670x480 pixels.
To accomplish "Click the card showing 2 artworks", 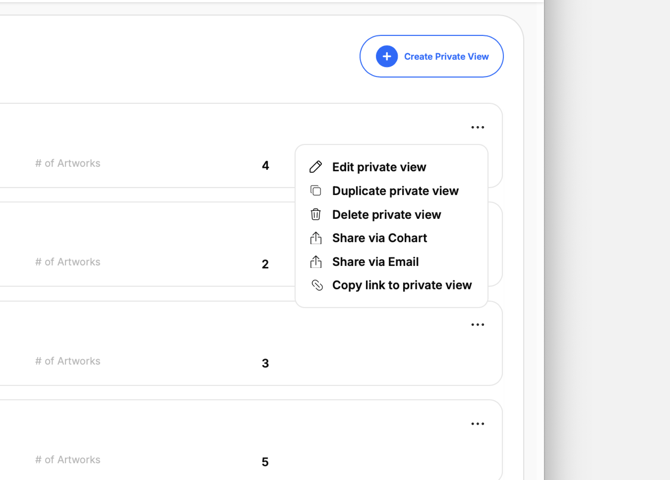I will click(x=171, y=244).
